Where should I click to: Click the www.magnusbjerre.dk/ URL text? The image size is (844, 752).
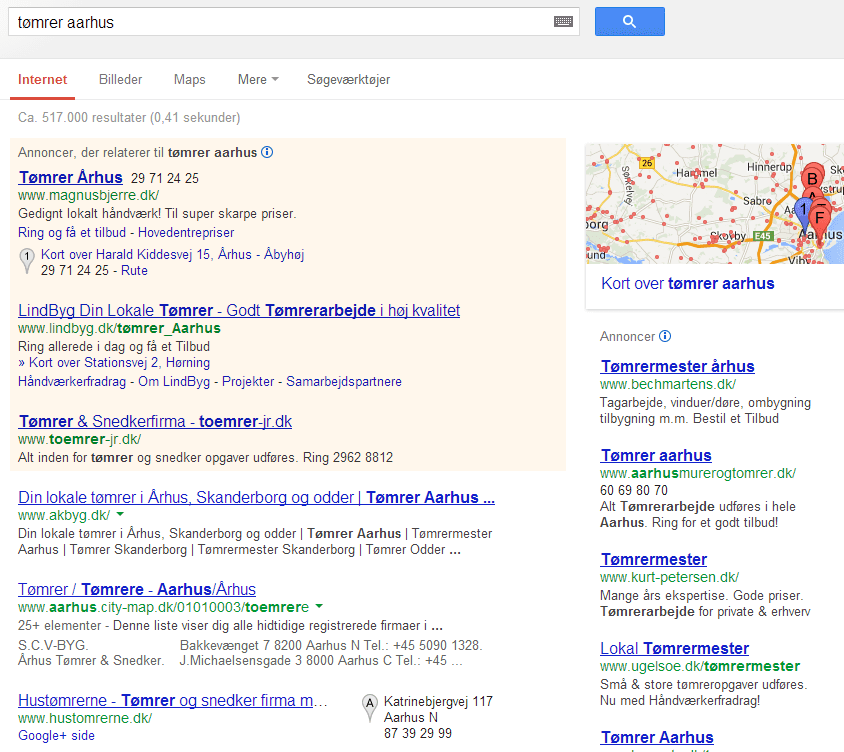88,195
